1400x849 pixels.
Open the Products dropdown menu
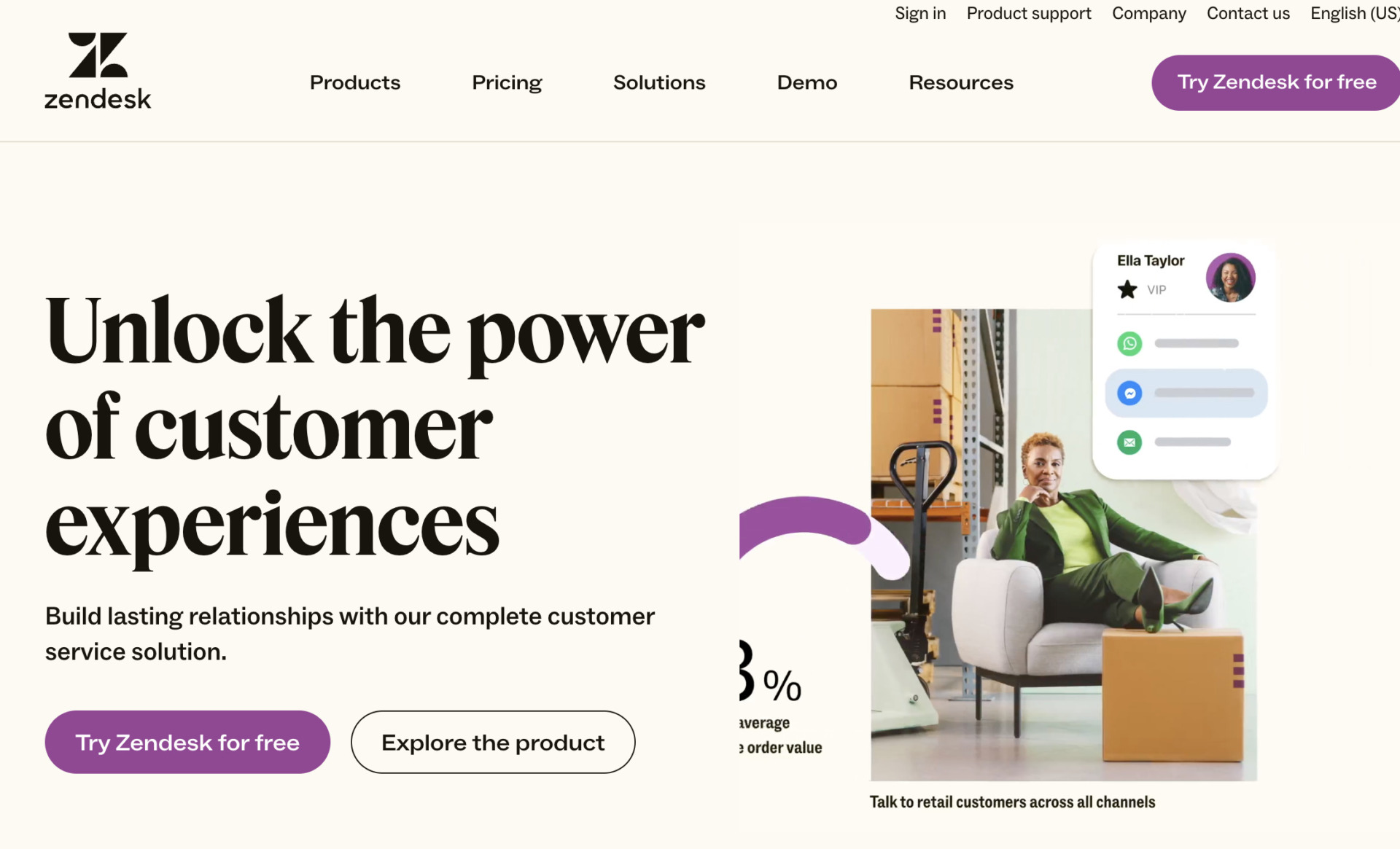point(354,82)
